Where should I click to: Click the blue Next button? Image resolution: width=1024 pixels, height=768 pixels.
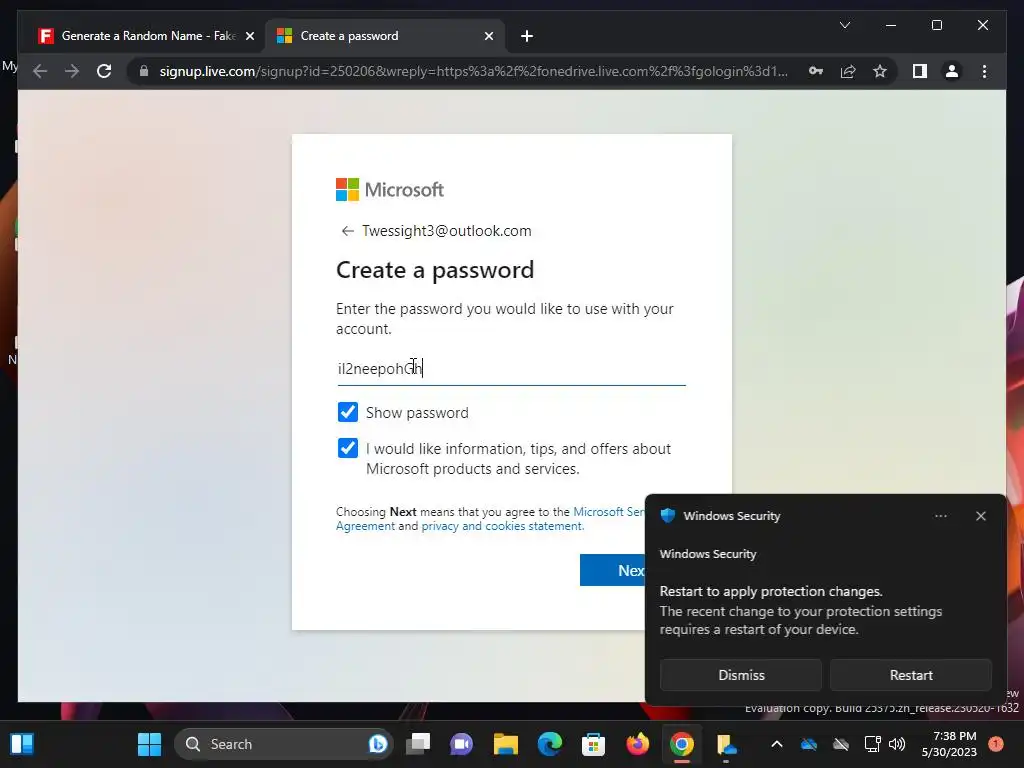click(613, 570)
